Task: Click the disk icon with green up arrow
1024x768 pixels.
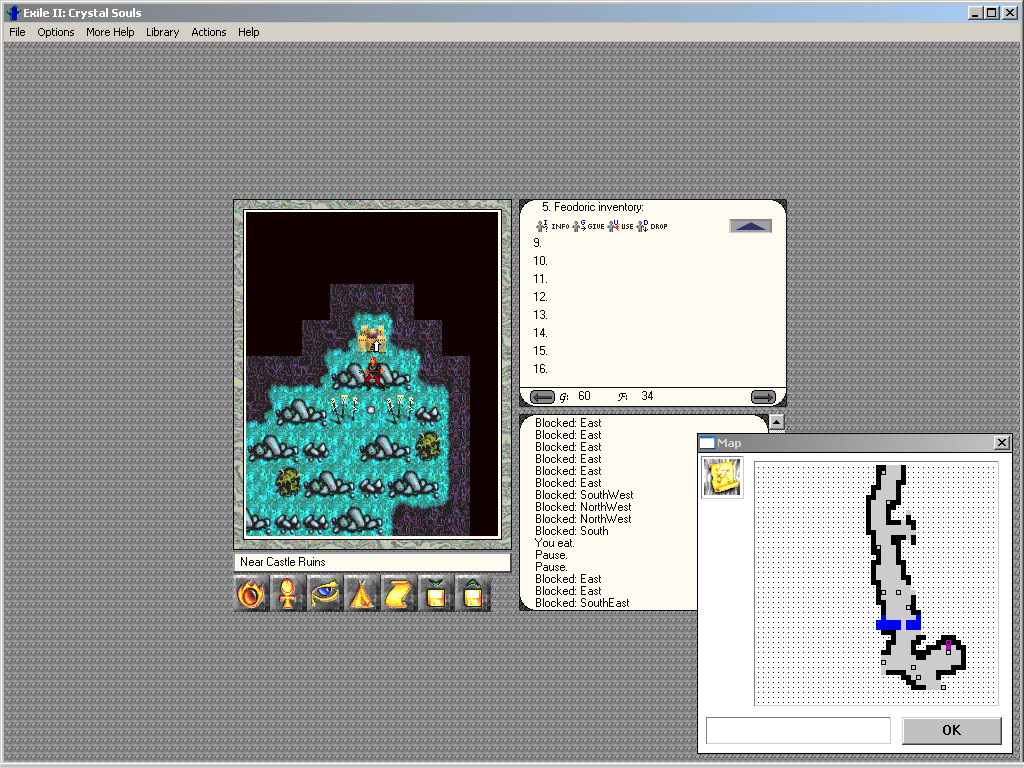Action: click(x=473, y=594)
